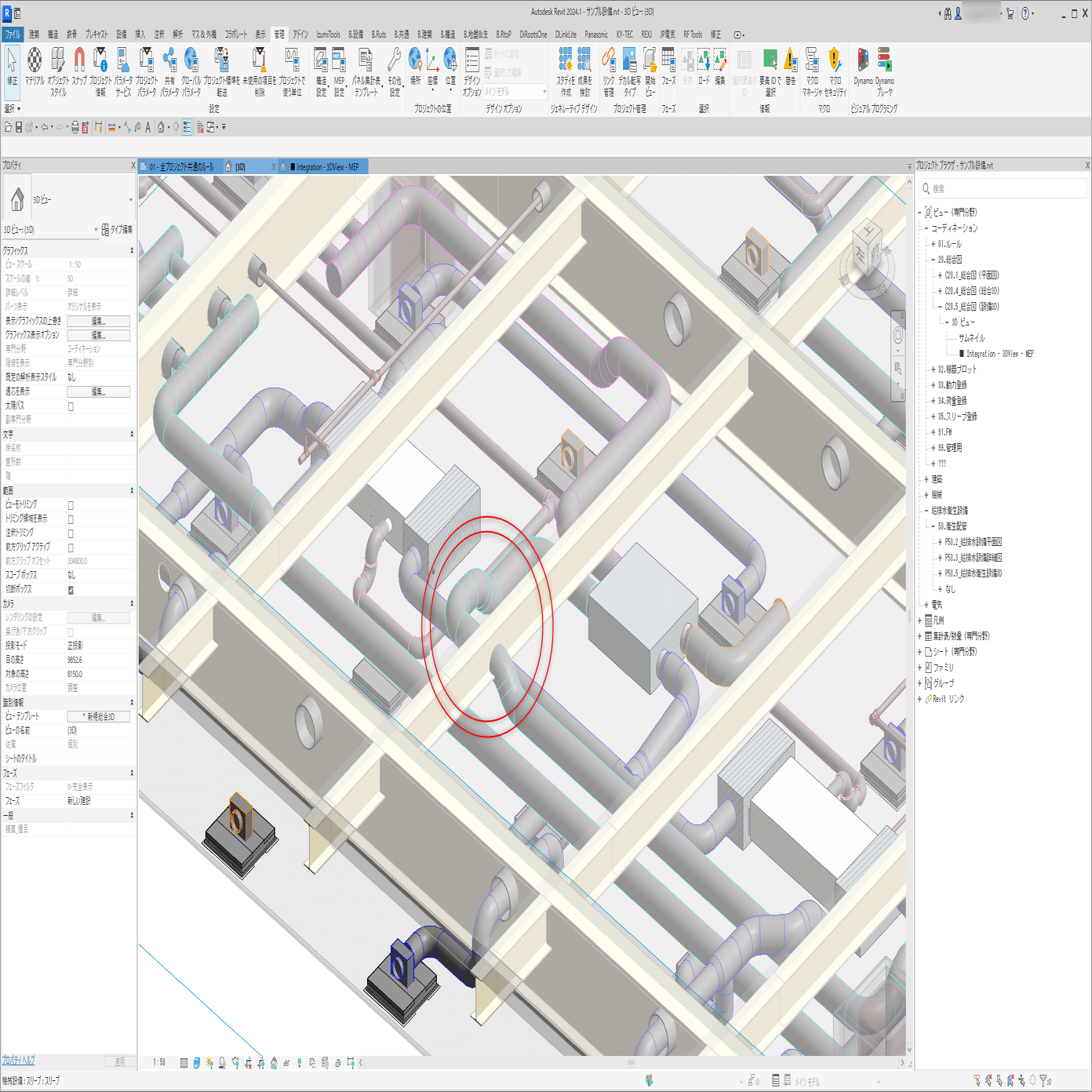Open the プロパティ ヘルプ link

click(x=19, y=1061)
